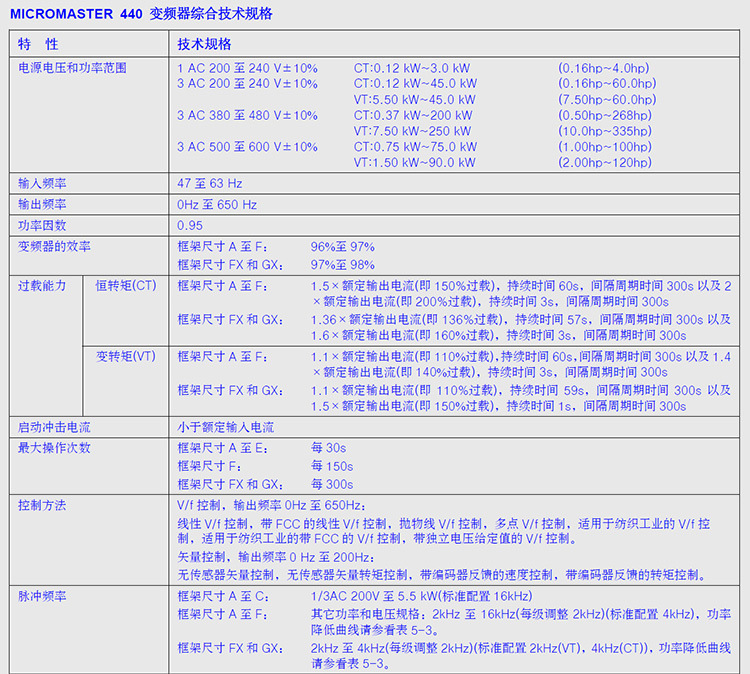Click 'VT:7.50 kW~250 kW' value

(x=412, y=131)
